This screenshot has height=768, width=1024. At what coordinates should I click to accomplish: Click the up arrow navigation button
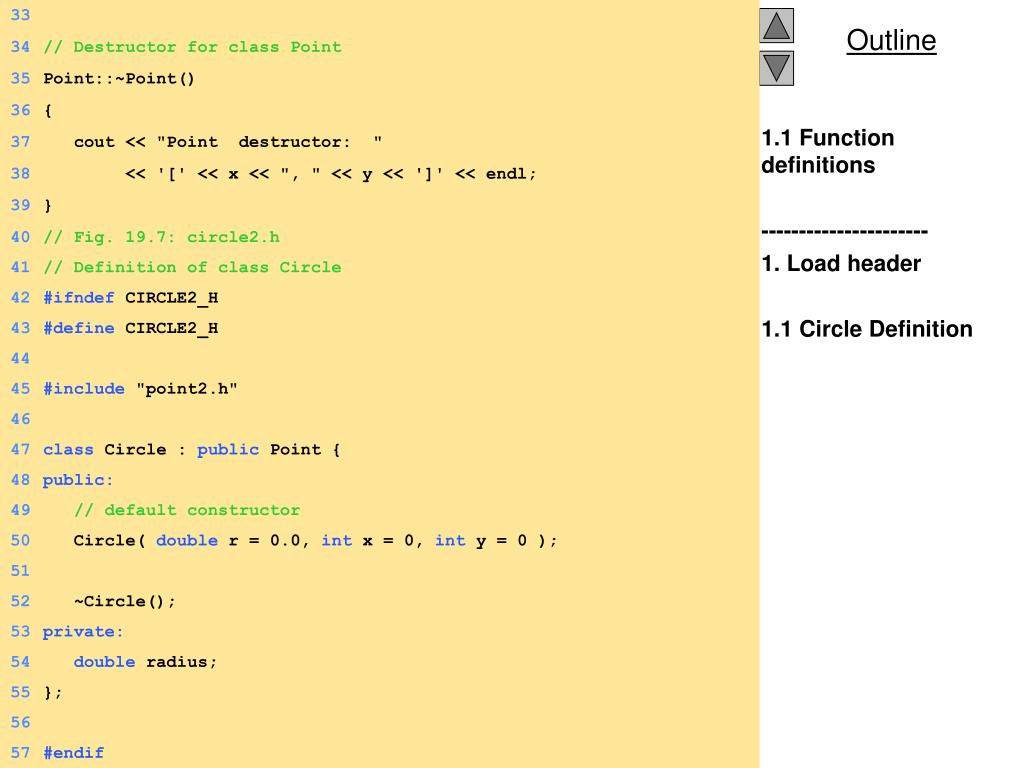click(x=776, y=25)
